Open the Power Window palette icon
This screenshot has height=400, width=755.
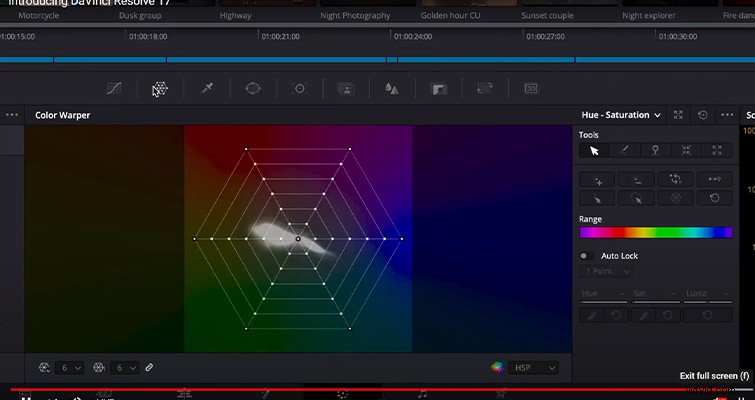pyautogui.click(x=253, y=89)
